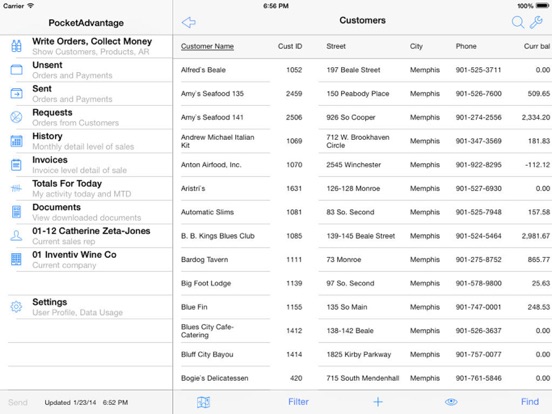Open Settings User Profile

[x=86, y=307]
